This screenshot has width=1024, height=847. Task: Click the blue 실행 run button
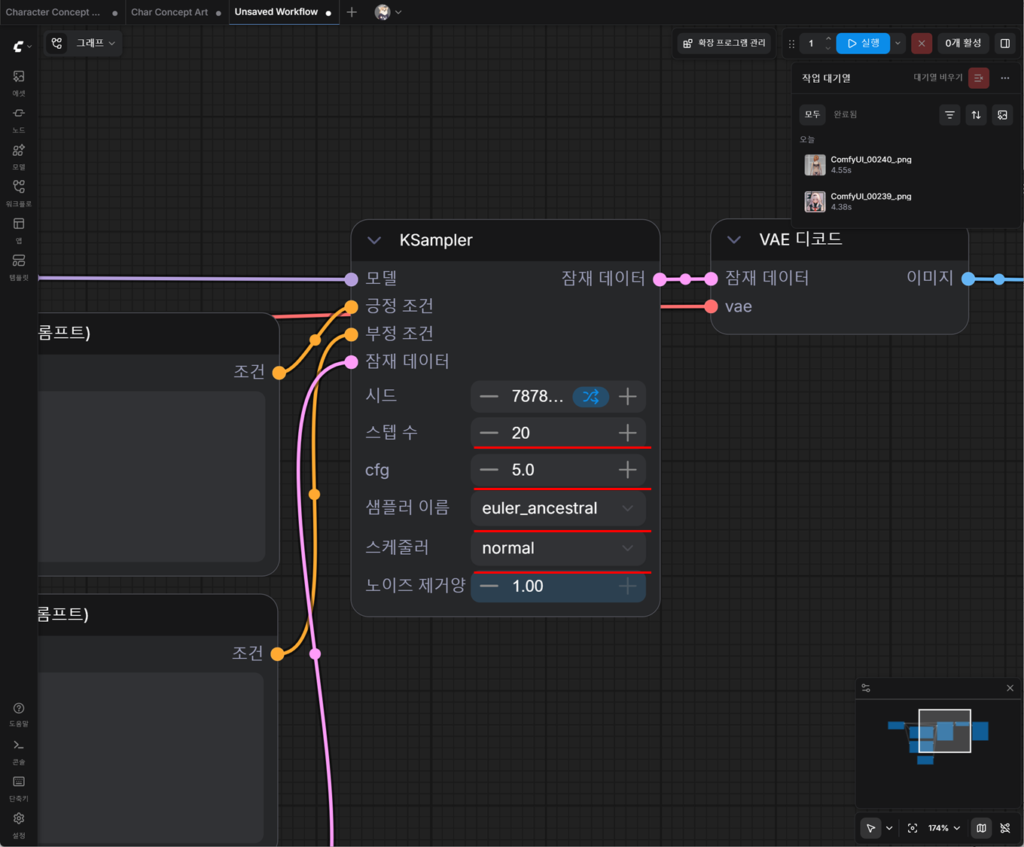863,43
